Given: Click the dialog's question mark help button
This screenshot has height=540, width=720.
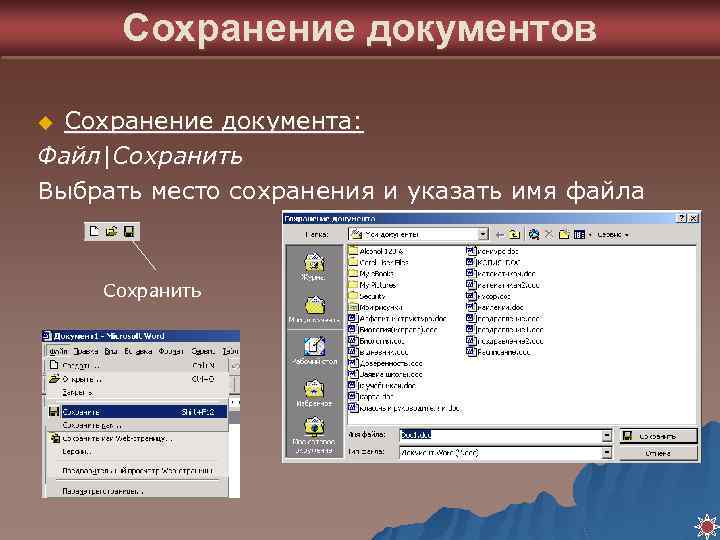Looking at the screenshot, I should click(682, 219).
